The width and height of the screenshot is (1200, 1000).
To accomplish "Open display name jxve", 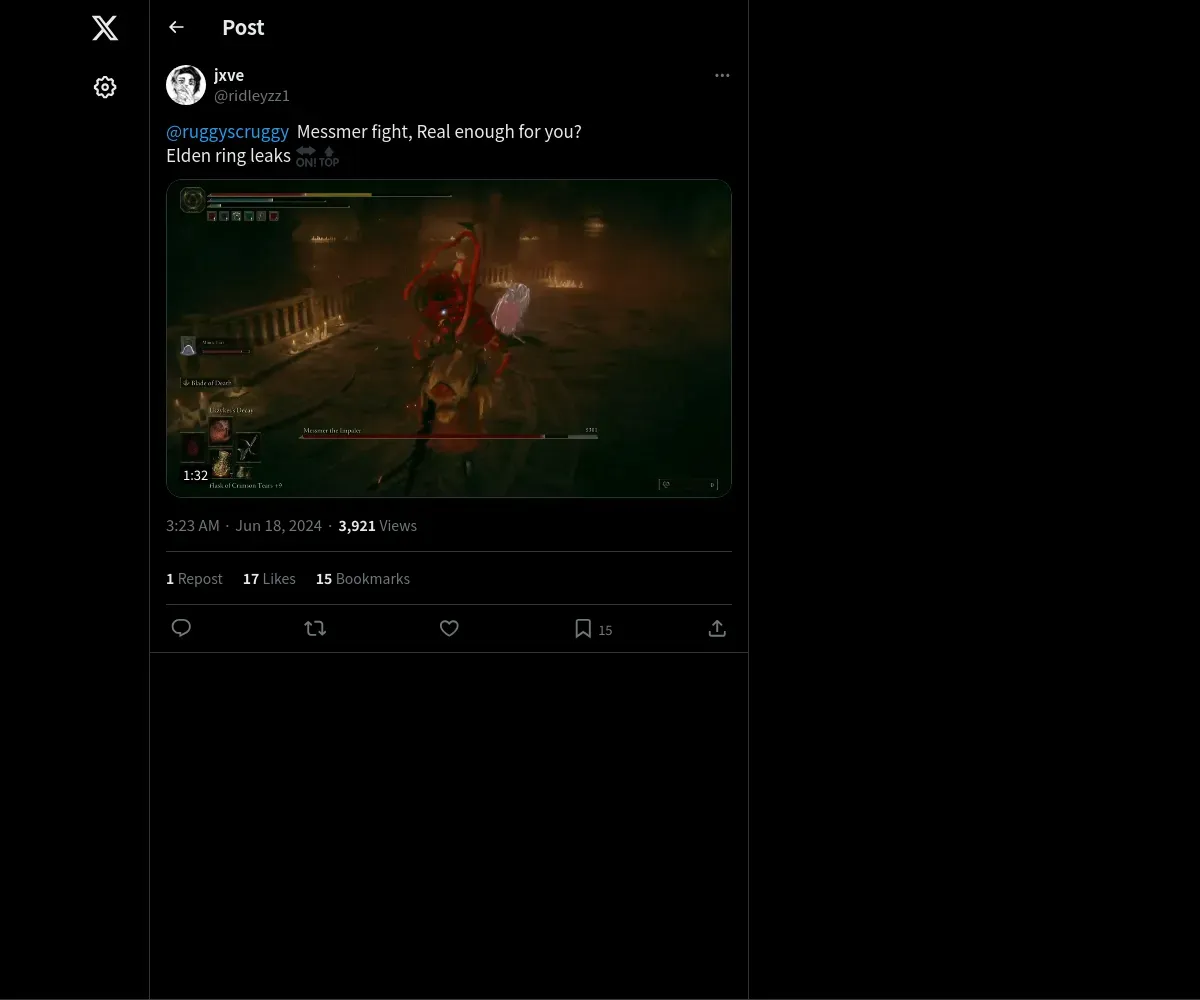I will (x=229, y=75).
